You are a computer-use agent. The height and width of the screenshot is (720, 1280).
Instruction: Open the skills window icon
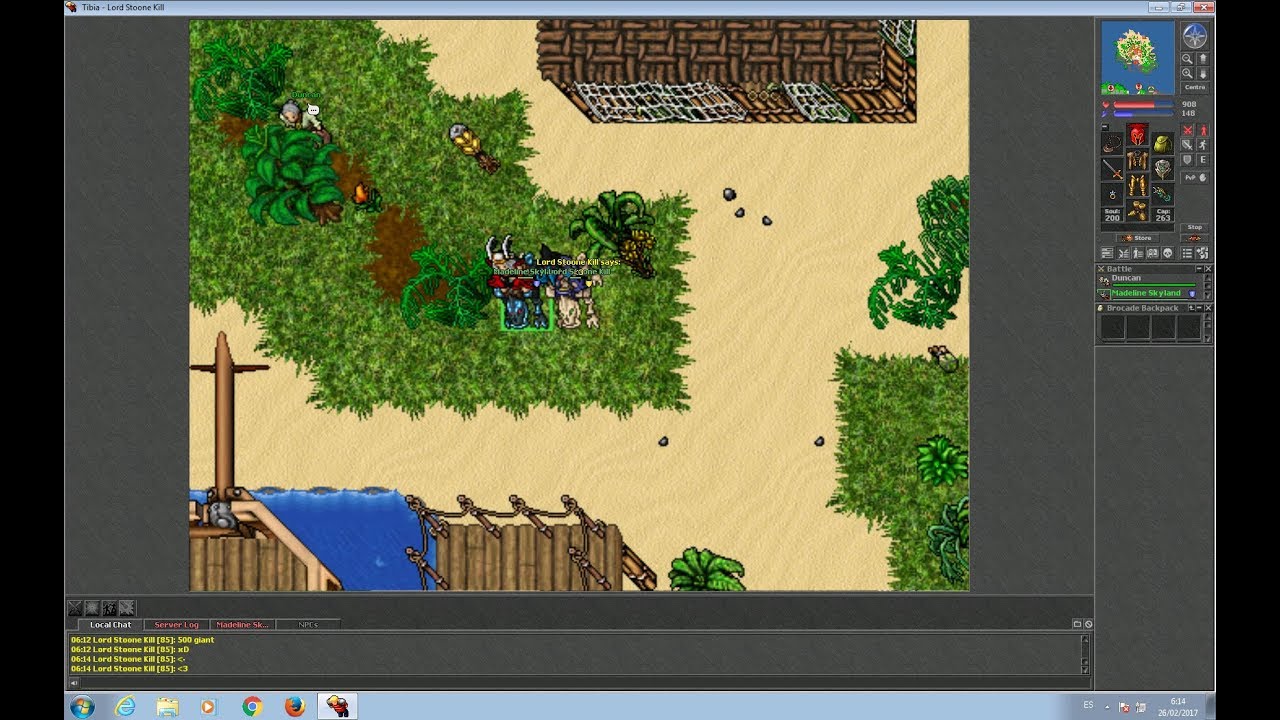[x=1107, y=252]
